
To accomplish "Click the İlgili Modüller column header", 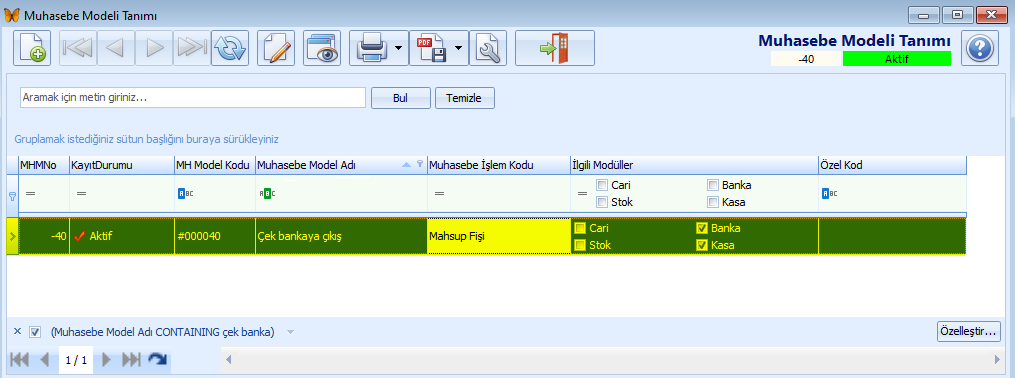I will [694, 165].
